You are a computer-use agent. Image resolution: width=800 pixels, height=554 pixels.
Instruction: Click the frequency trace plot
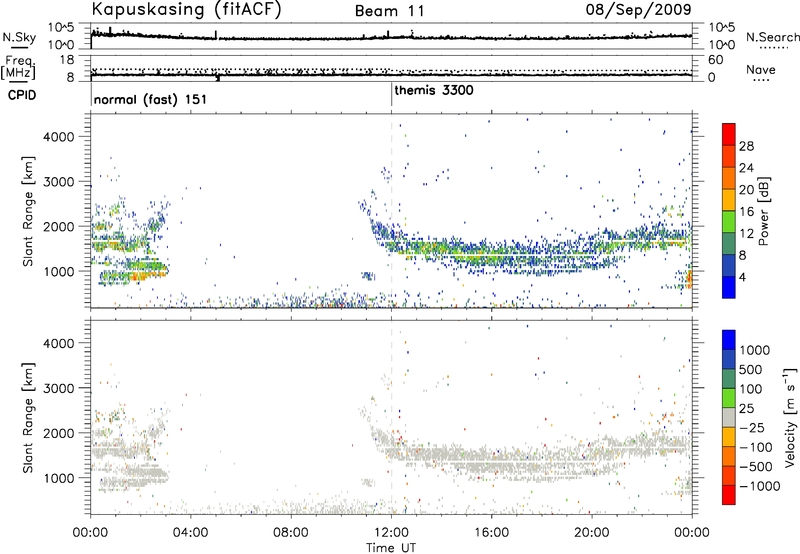tap(391, 68)
